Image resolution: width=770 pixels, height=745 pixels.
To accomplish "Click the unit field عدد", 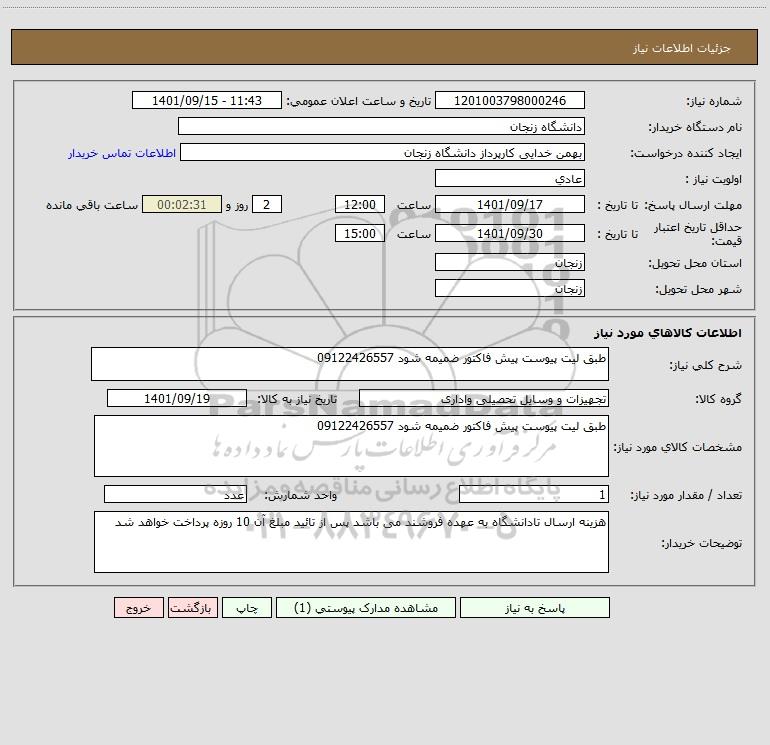I will 175,494.
